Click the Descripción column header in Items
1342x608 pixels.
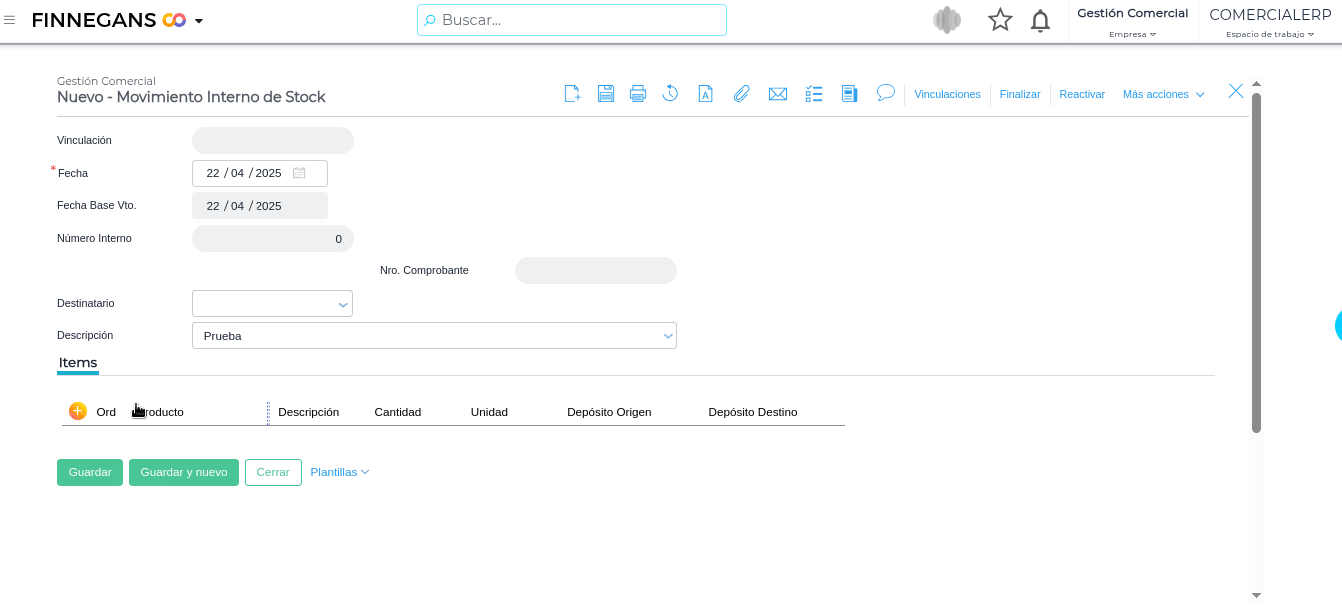click(x=308, y=412)
